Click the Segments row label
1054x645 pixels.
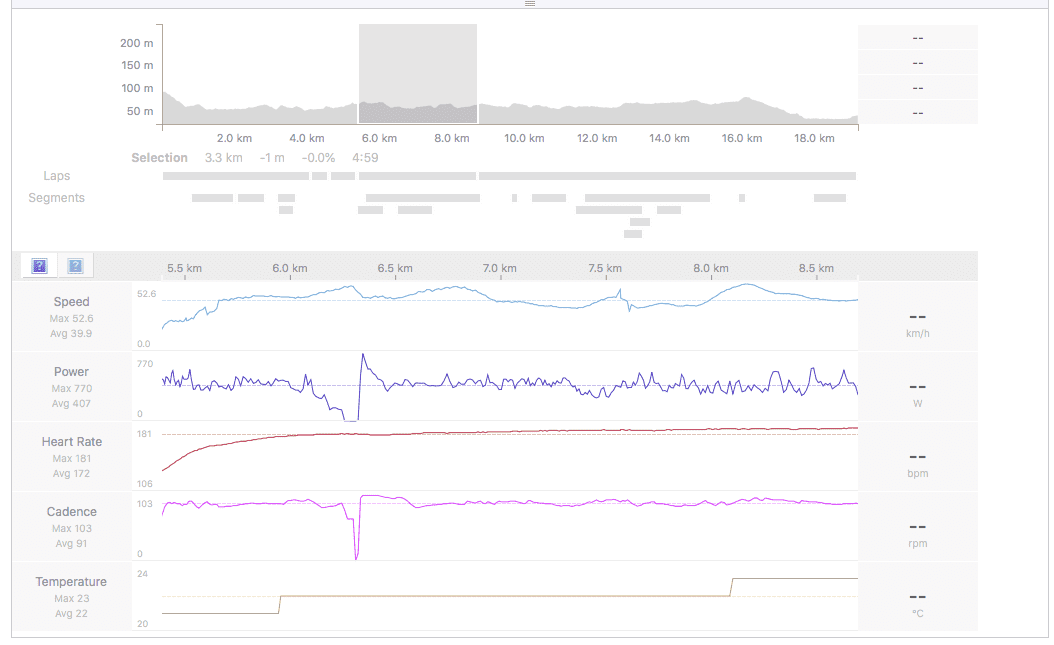point(57,198)
